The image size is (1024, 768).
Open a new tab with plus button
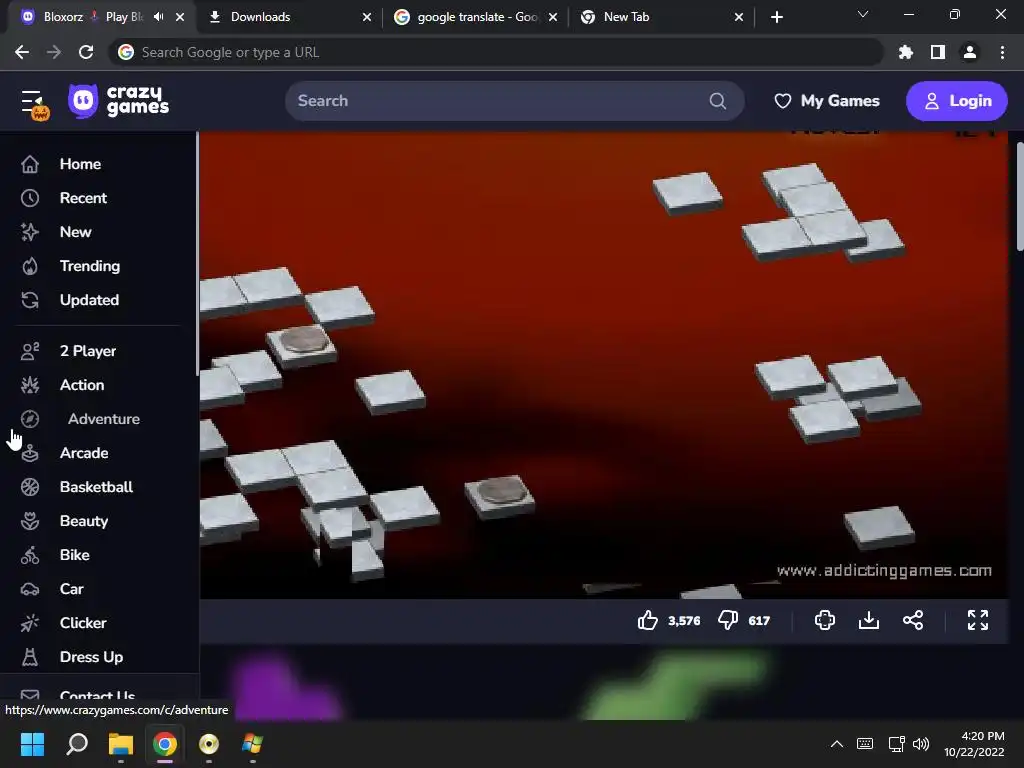coord(776,17)
